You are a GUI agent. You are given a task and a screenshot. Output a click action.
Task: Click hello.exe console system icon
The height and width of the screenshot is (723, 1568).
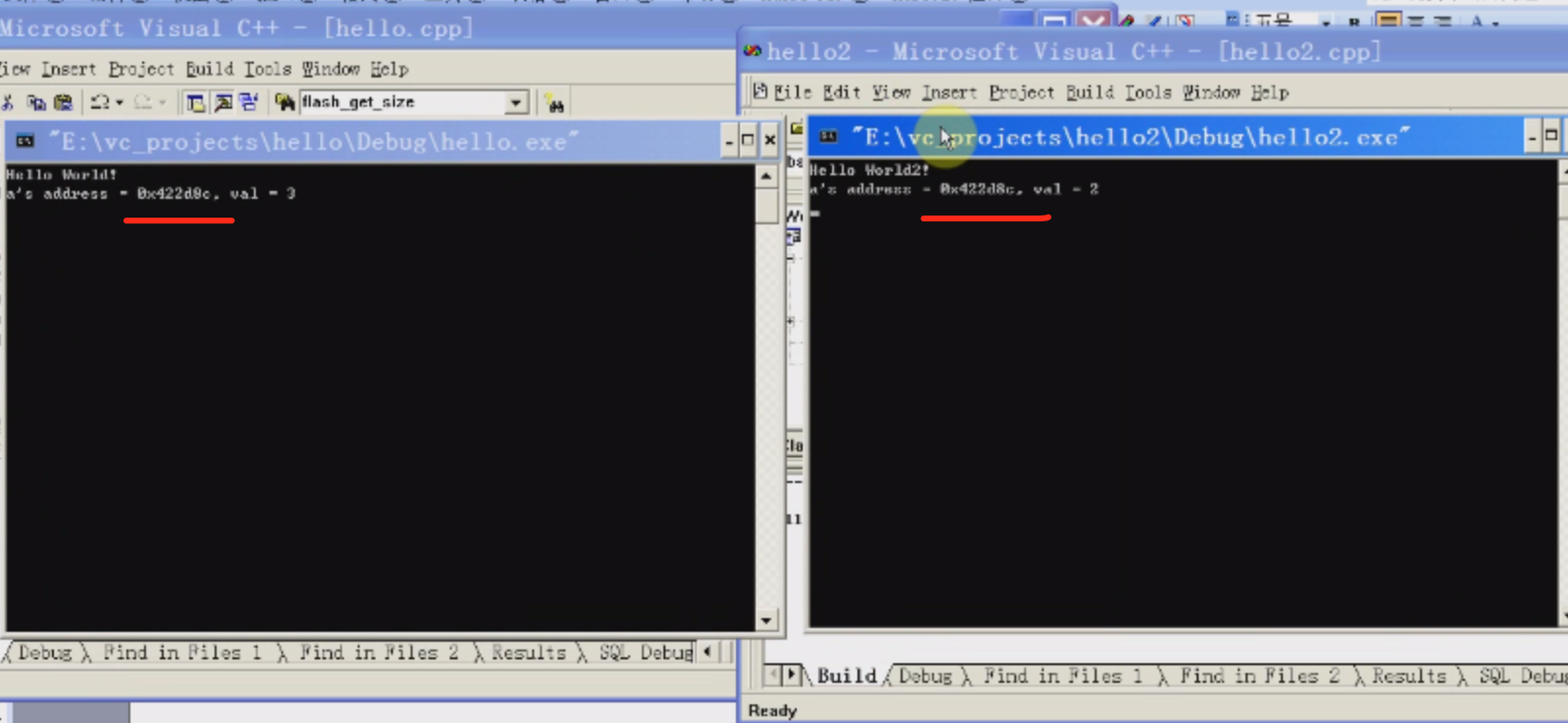[x=25, y=141]
